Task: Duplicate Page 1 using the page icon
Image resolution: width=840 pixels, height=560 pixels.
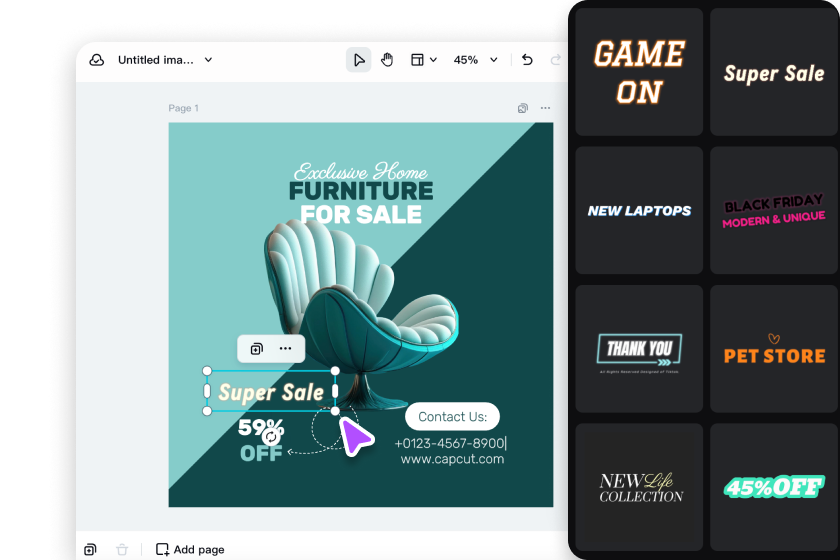Action: pos(523,108)
